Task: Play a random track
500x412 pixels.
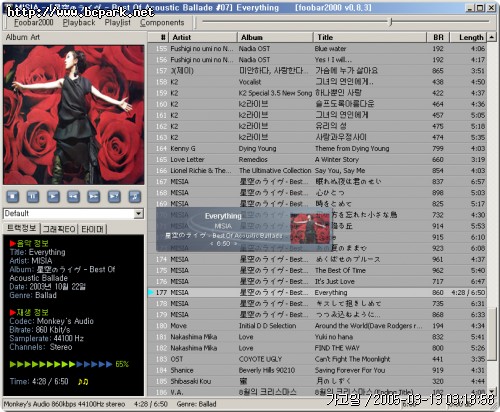Action: tap(114, 196)
